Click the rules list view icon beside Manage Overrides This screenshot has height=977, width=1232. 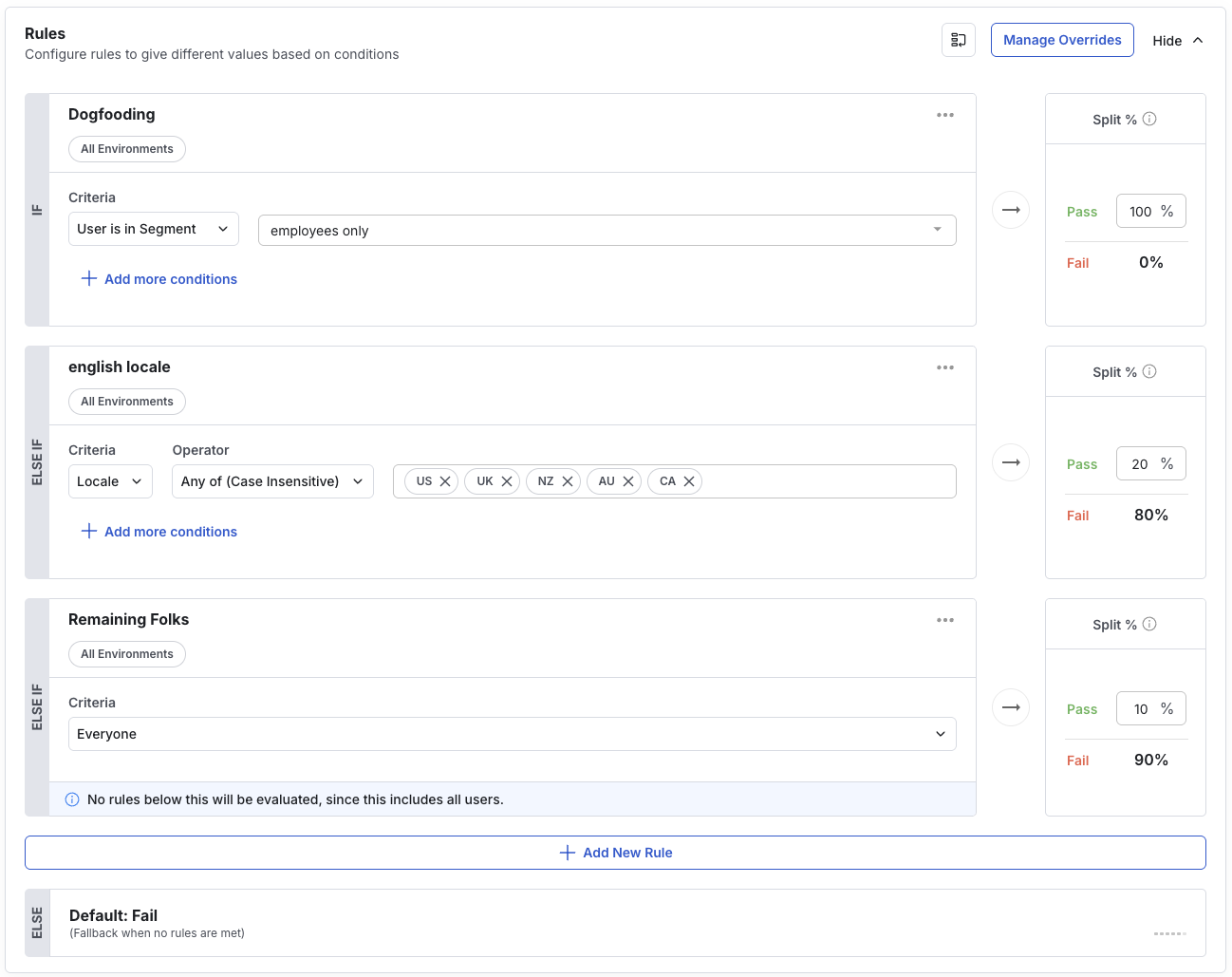pyautogui.click(x=959, y=40)
